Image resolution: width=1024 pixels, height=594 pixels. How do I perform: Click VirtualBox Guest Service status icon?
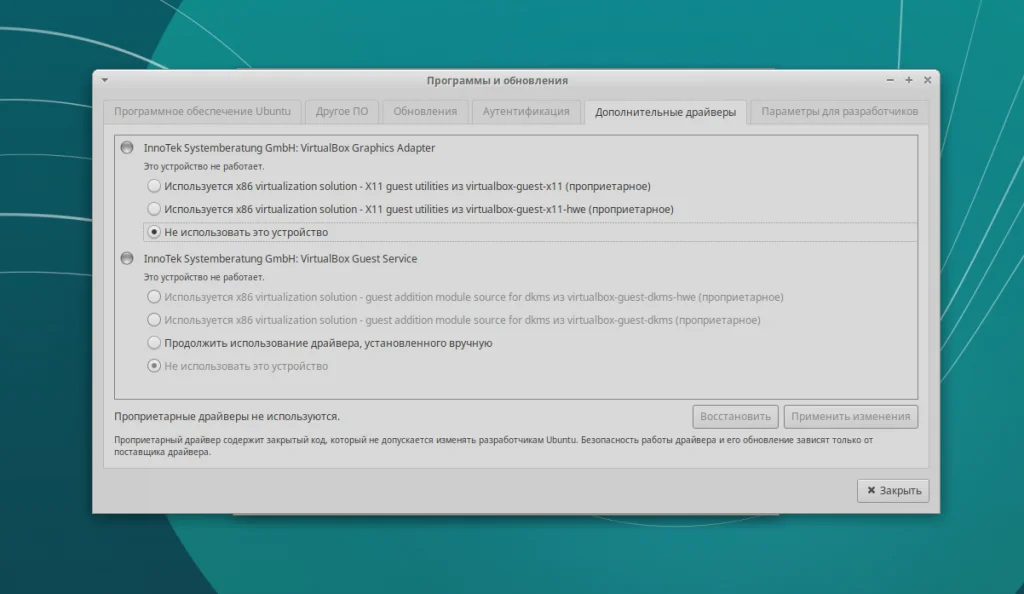tap(127, 258)
